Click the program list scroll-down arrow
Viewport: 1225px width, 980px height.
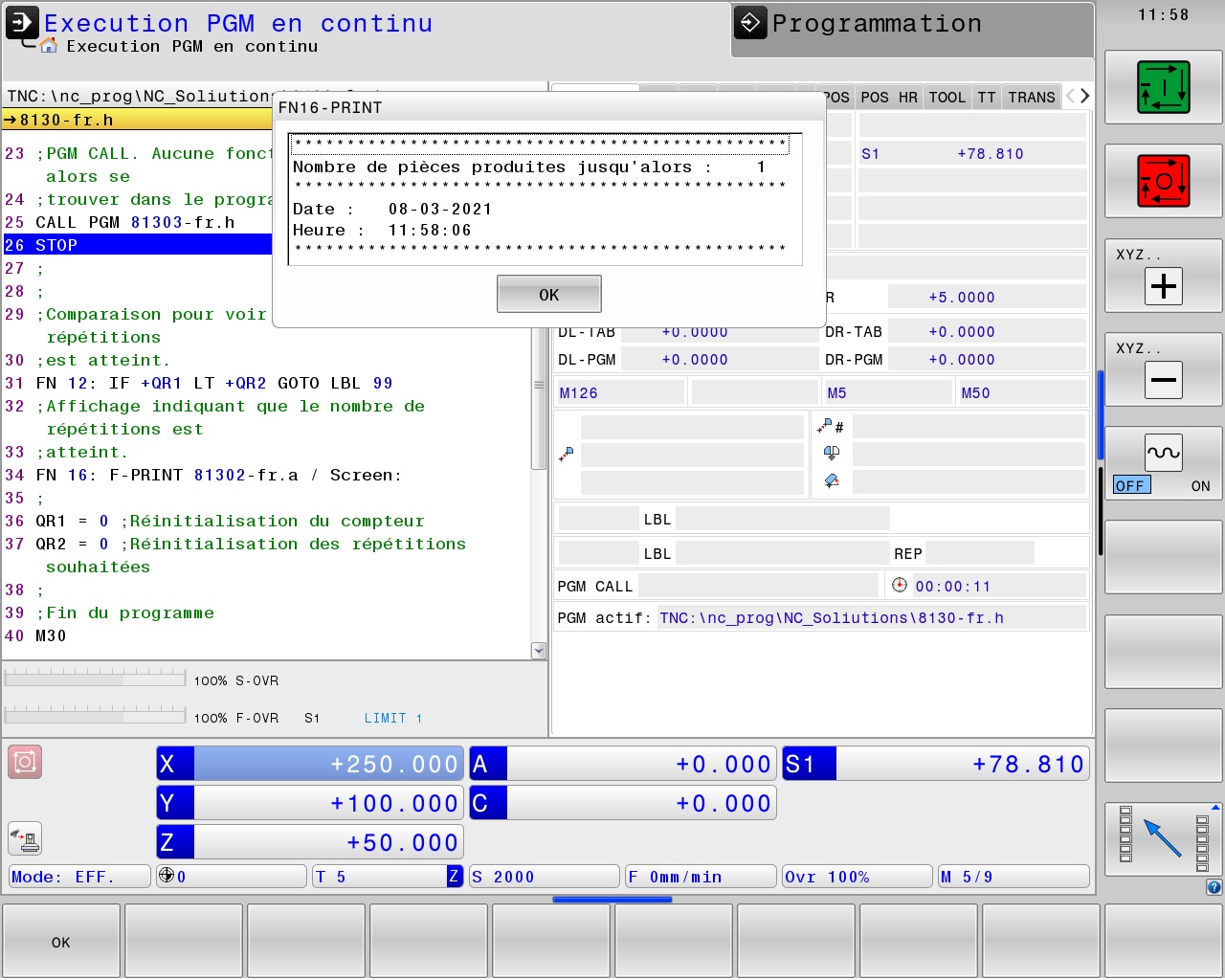click(x=539, y=651)
